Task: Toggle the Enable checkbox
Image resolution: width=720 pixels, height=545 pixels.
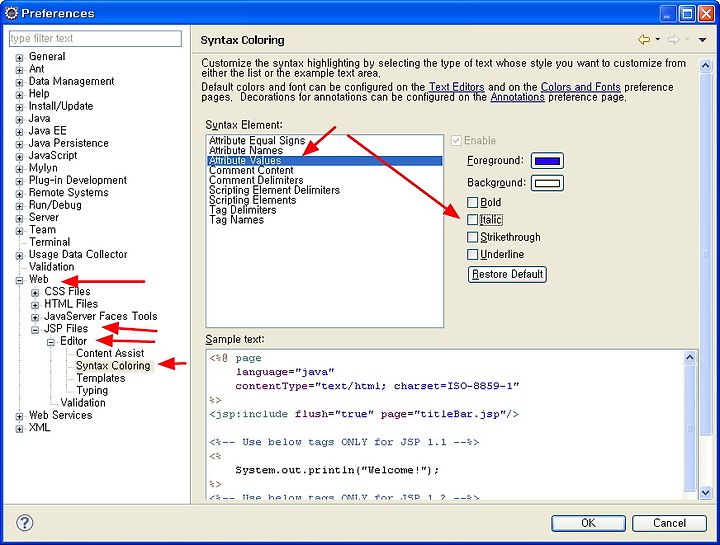Action: click(x=456, y=140)
